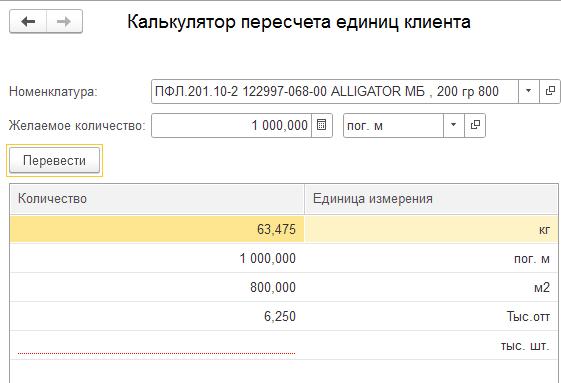Select the тыс. шт. unit cell
561x383 pixels.
coord(431,345)
